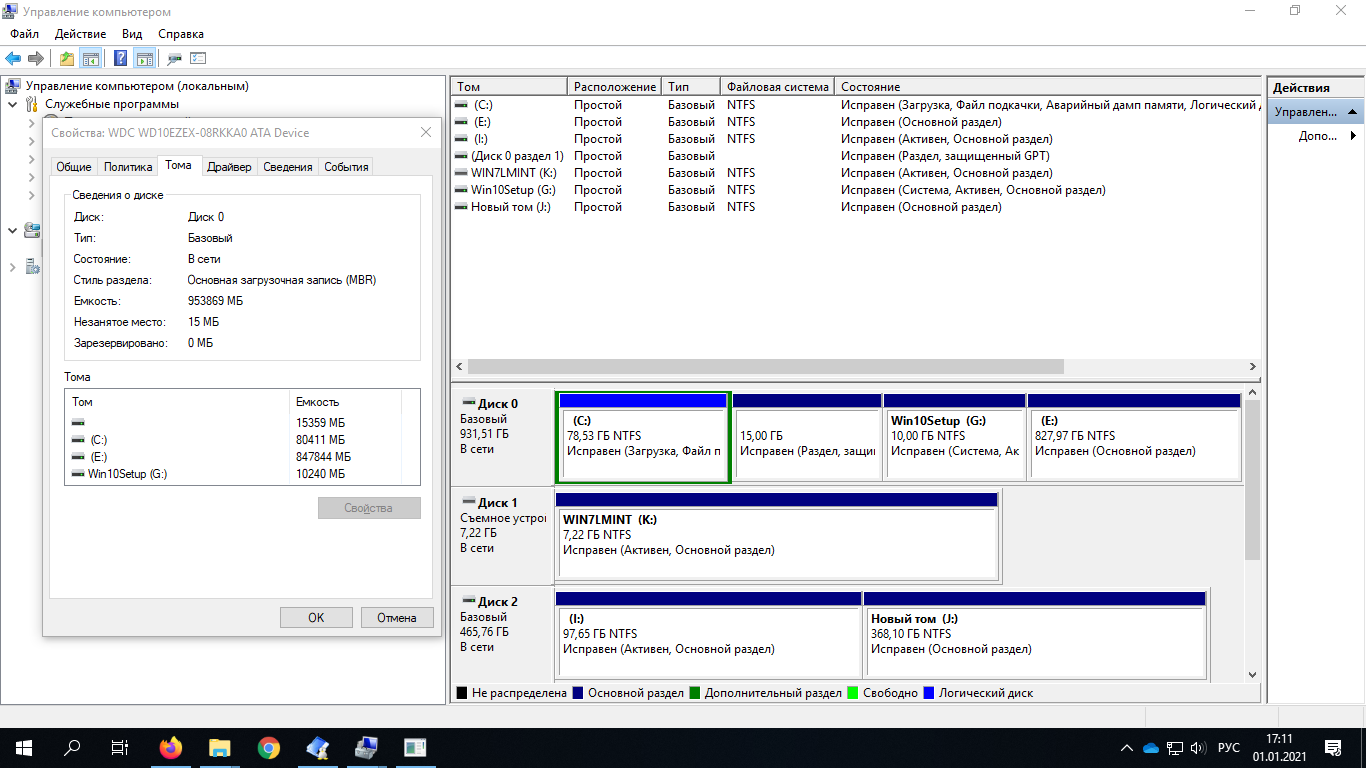Switch to the Общие tab

(74, 167)
